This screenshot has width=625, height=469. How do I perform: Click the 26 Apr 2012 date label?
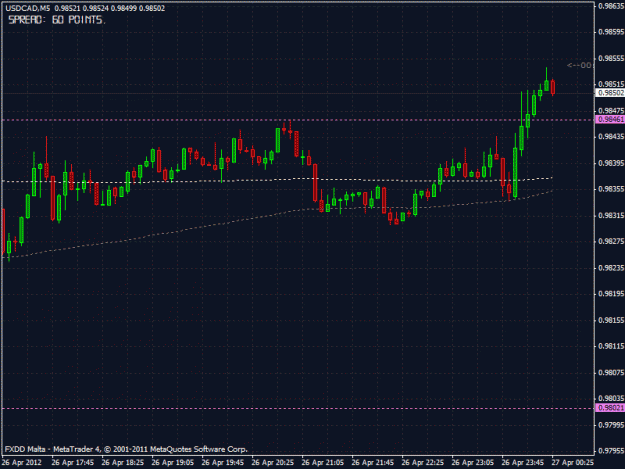(x=22, y=463)
